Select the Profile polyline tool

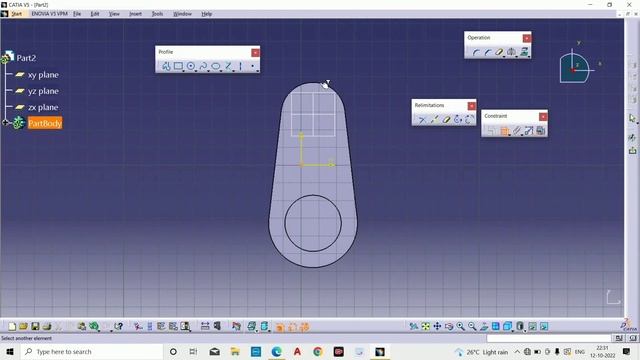click(x=166, y=66)
